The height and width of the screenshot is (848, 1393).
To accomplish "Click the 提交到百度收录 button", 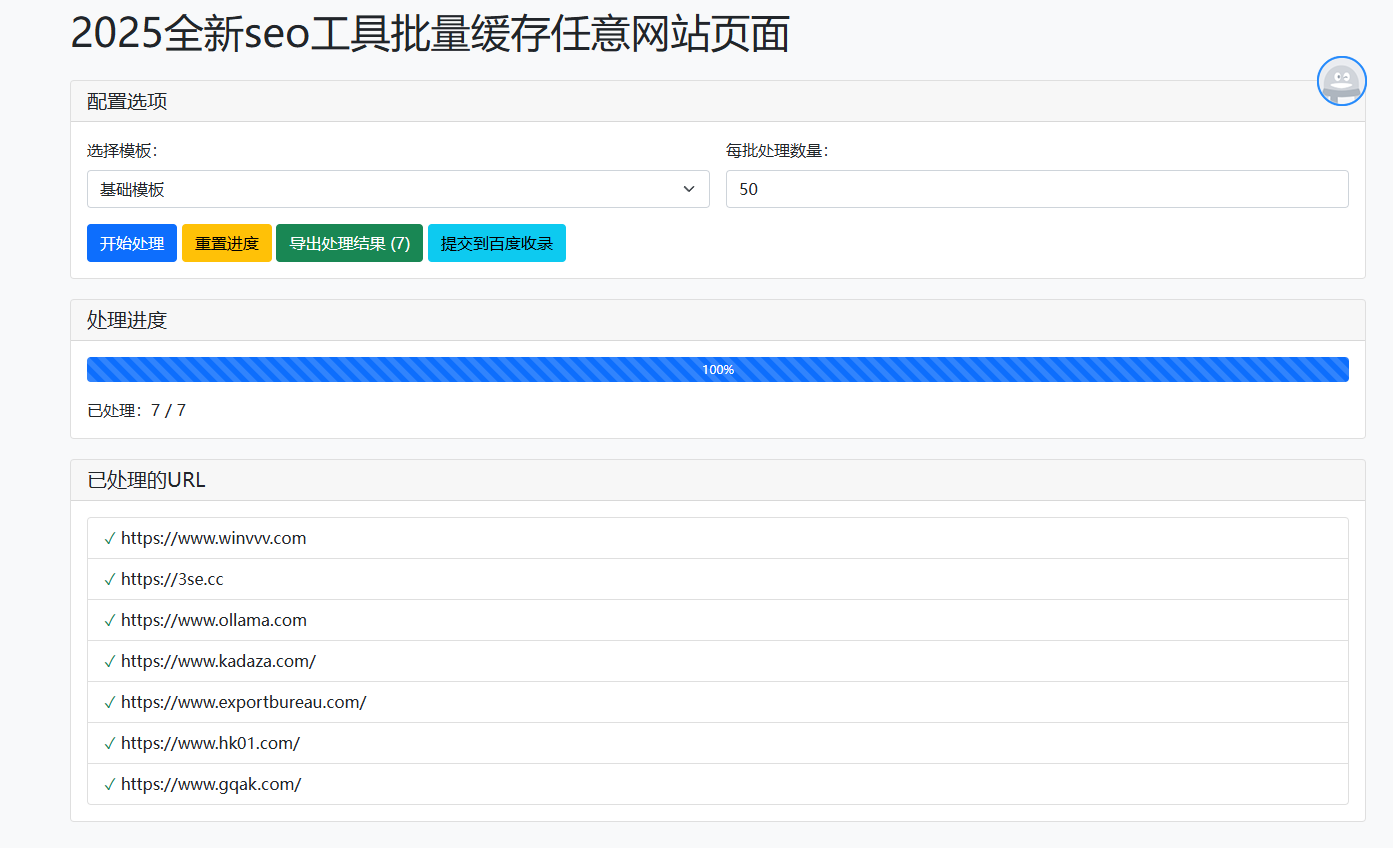I will [497, 242].
